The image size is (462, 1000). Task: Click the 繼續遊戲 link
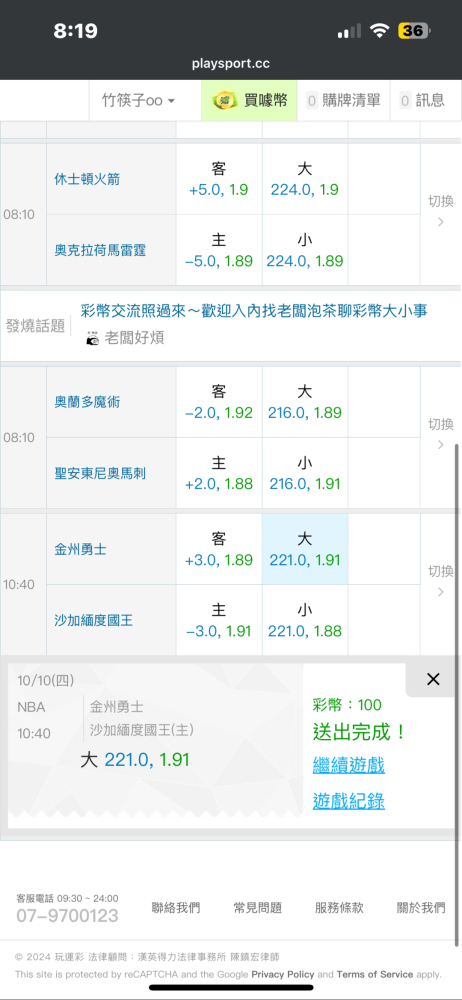(348, 765)
